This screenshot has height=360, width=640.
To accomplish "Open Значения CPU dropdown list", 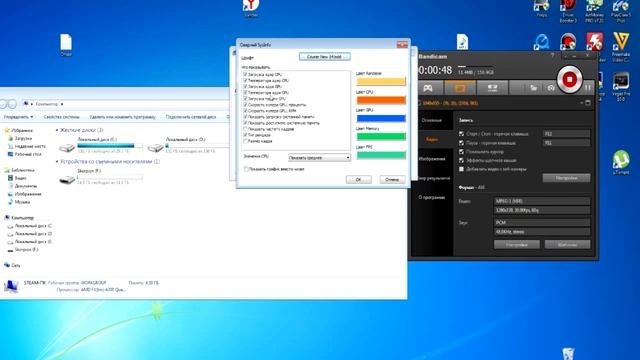I will pyautogui.click(x=319, y=158).
